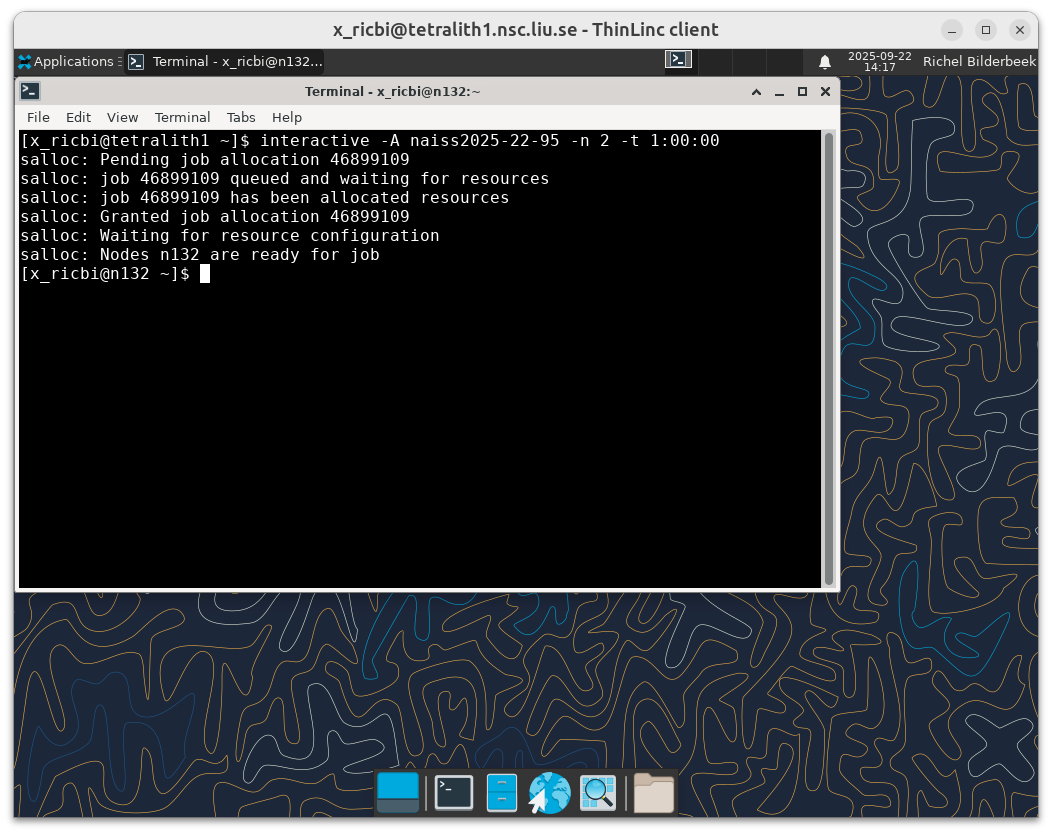The height and width of the screenshot is (834, 1052).
Task: Open the home folder dock icon
Action: (654, 792)
